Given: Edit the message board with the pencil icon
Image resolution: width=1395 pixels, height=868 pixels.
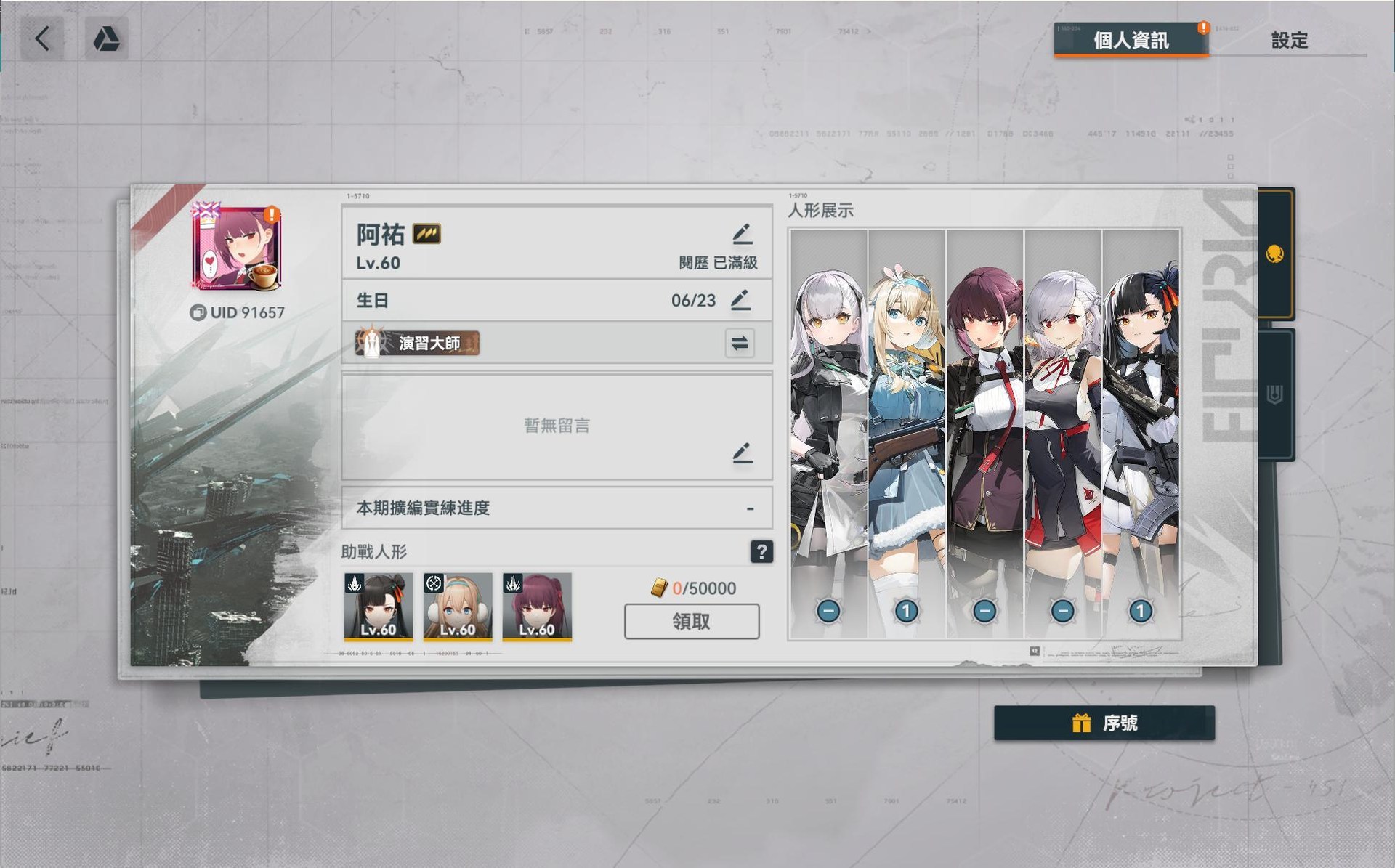Looking at the screenshot, I should pos(742,453).
